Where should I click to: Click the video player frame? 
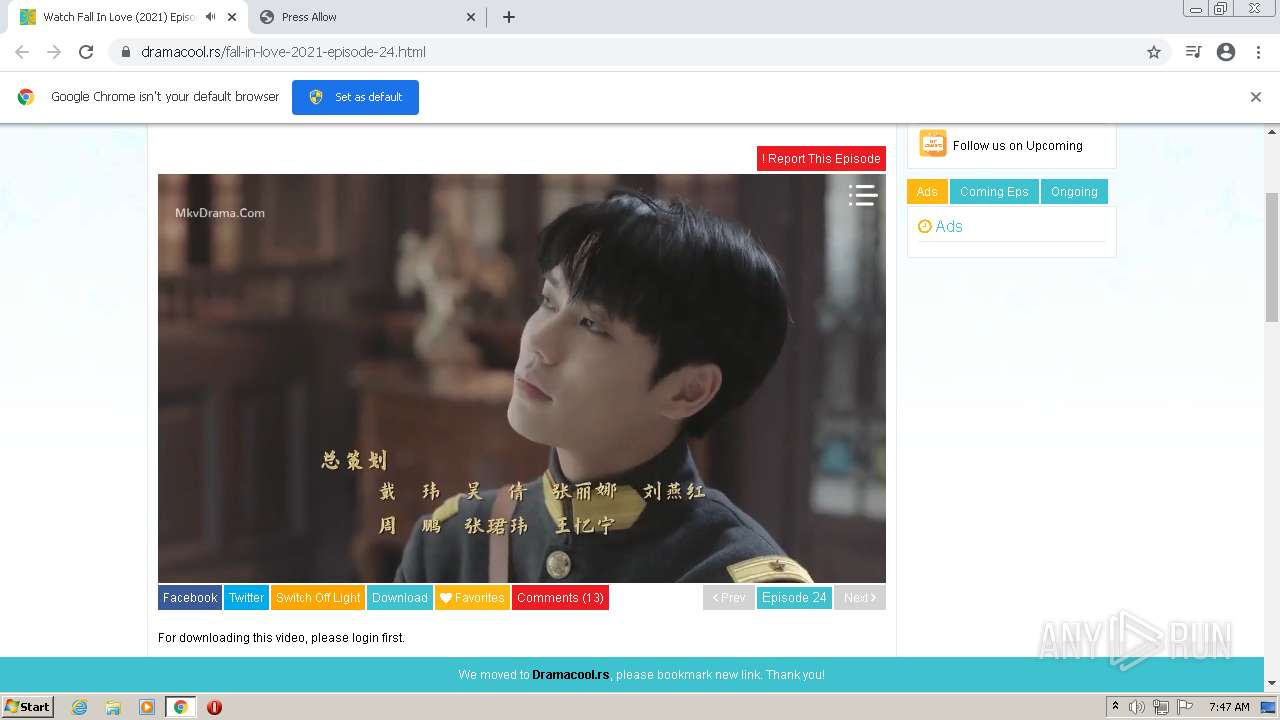click(522, 378)
